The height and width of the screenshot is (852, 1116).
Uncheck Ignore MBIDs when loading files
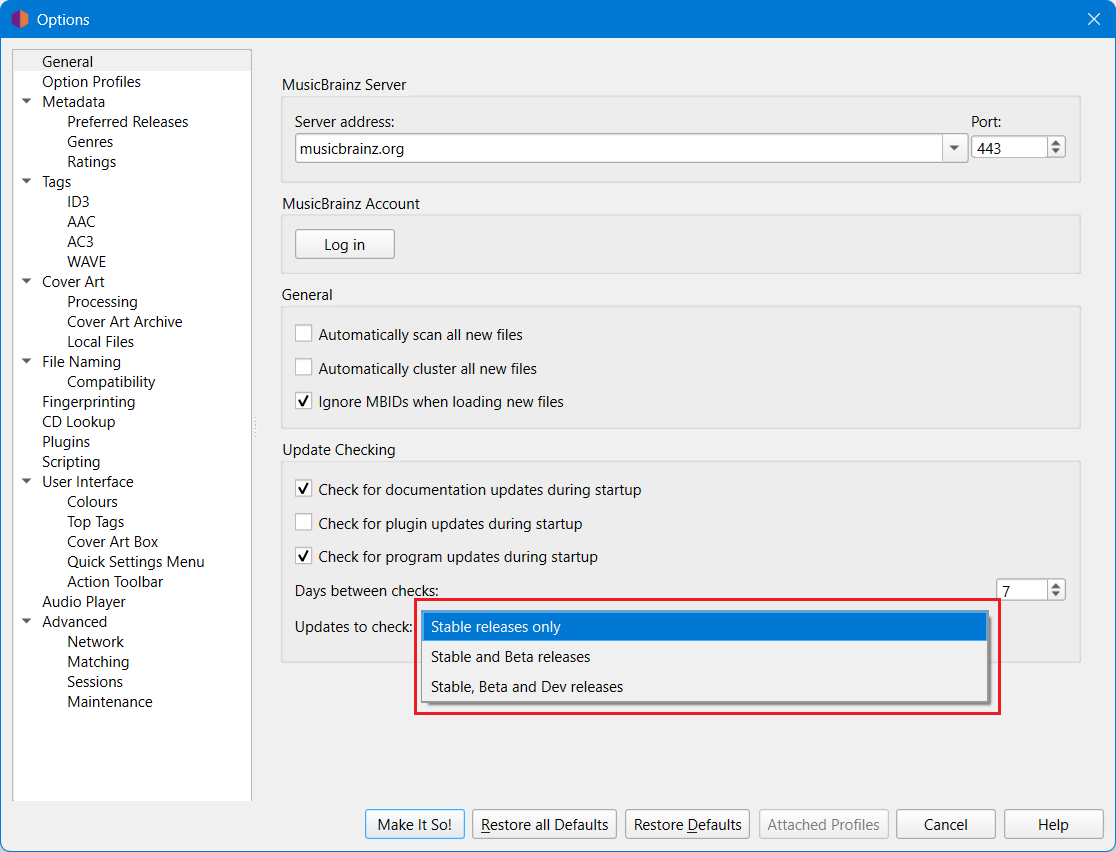click(x=304, y=401)
